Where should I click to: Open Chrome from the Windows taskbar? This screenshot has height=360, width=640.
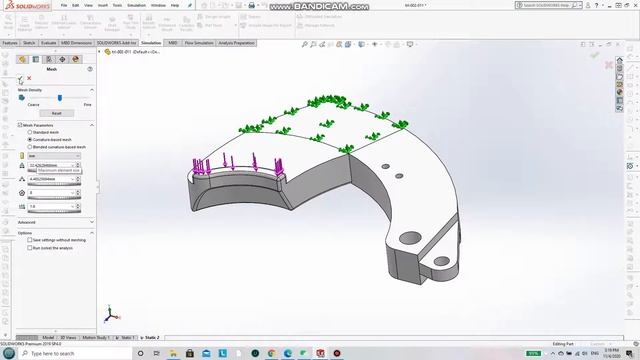pyautogui.click(x=271, y=353)
